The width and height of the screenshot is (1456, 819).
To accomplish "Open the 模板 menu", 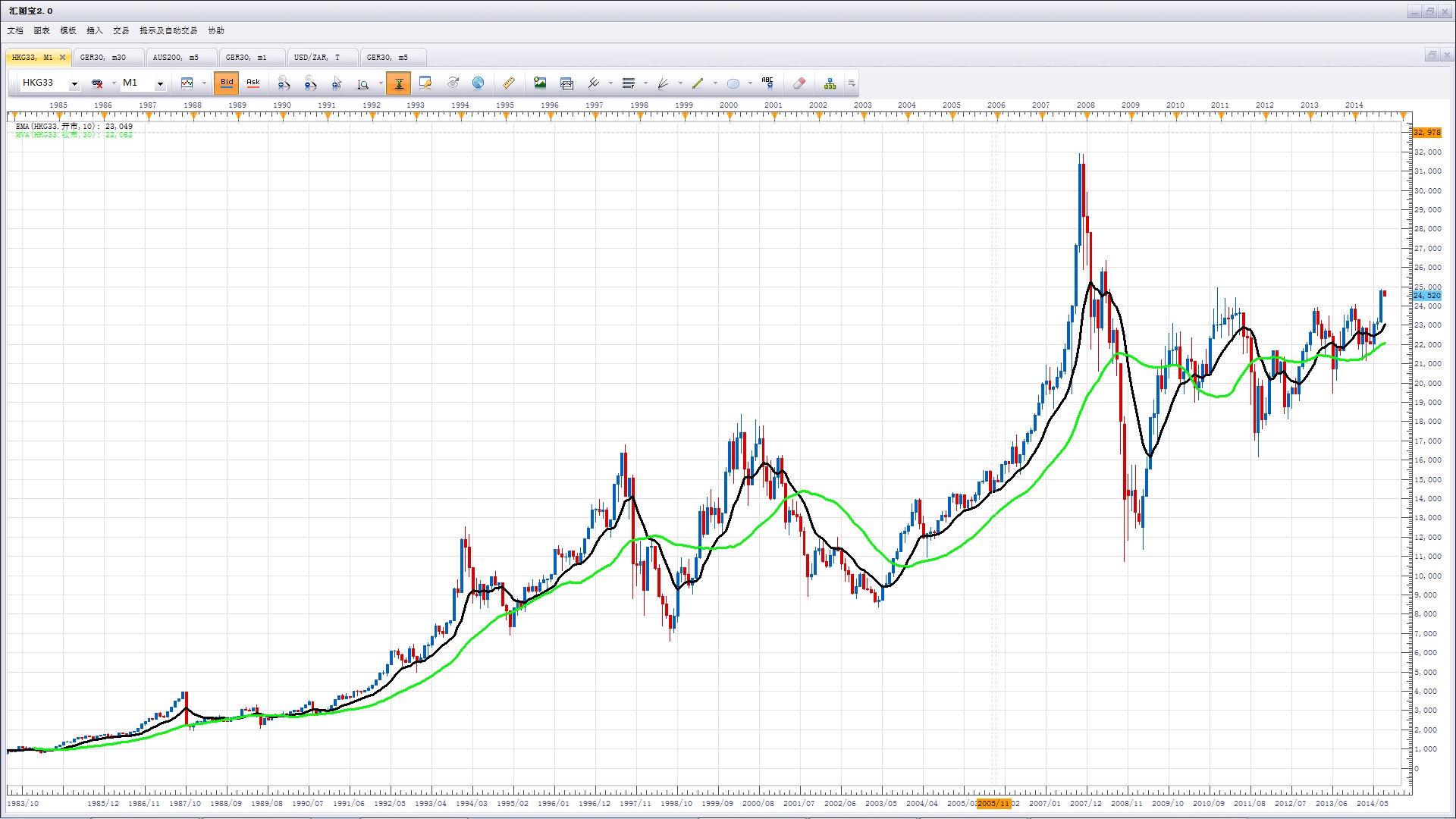I will [68, 31].
